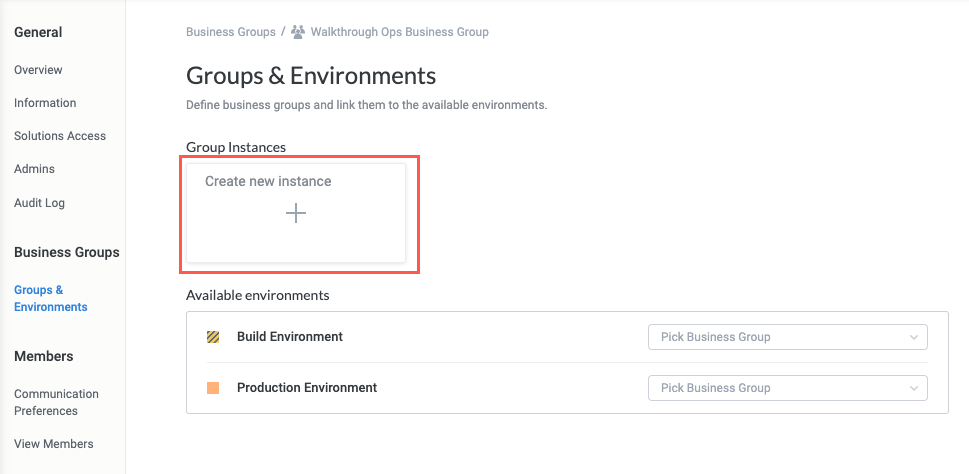969x474 pixels.
Task: Go to Information in the sidebar
Action: [45, 103]
